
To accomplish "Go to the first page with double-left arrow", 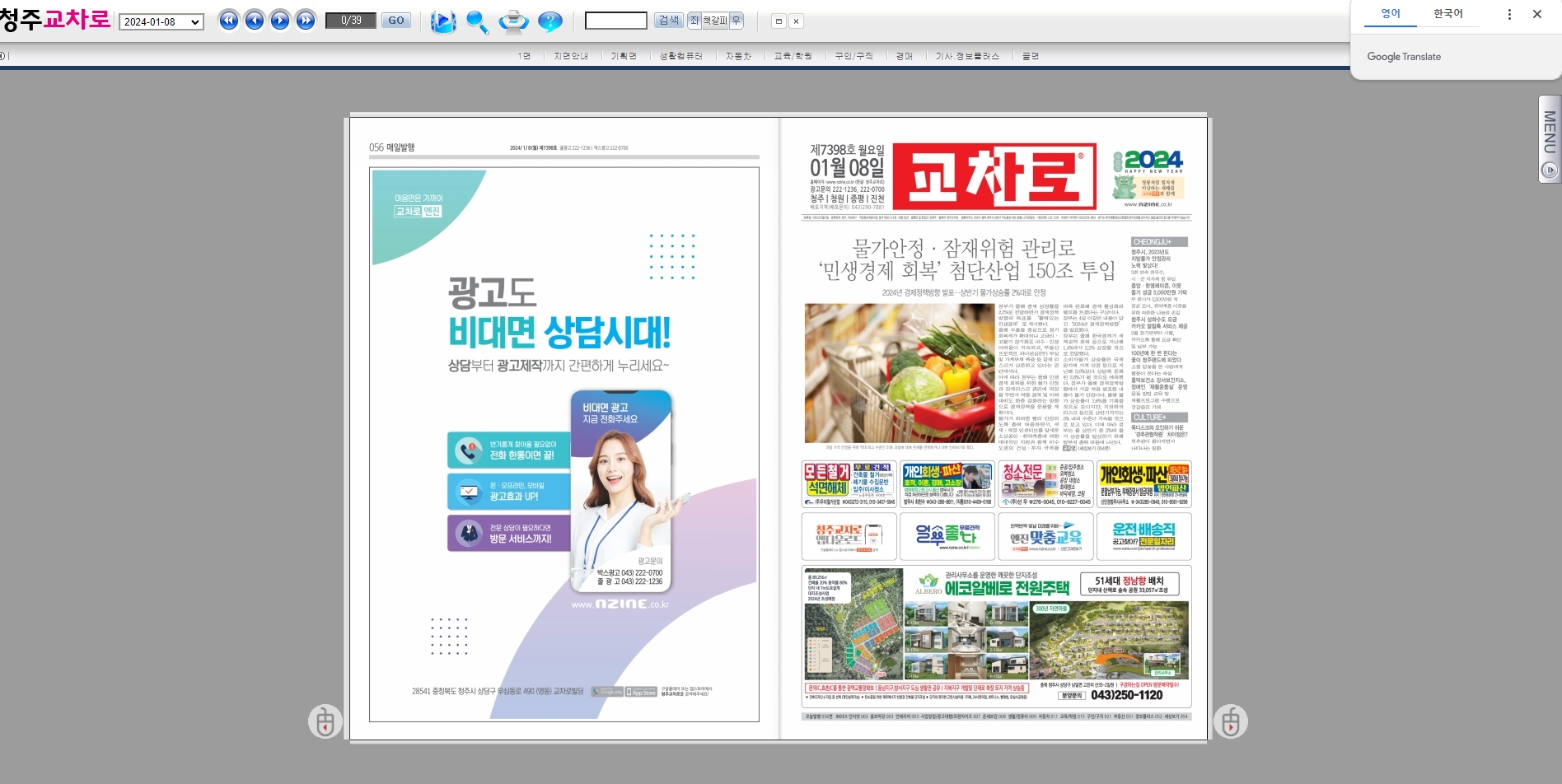I will coord(229,21).
